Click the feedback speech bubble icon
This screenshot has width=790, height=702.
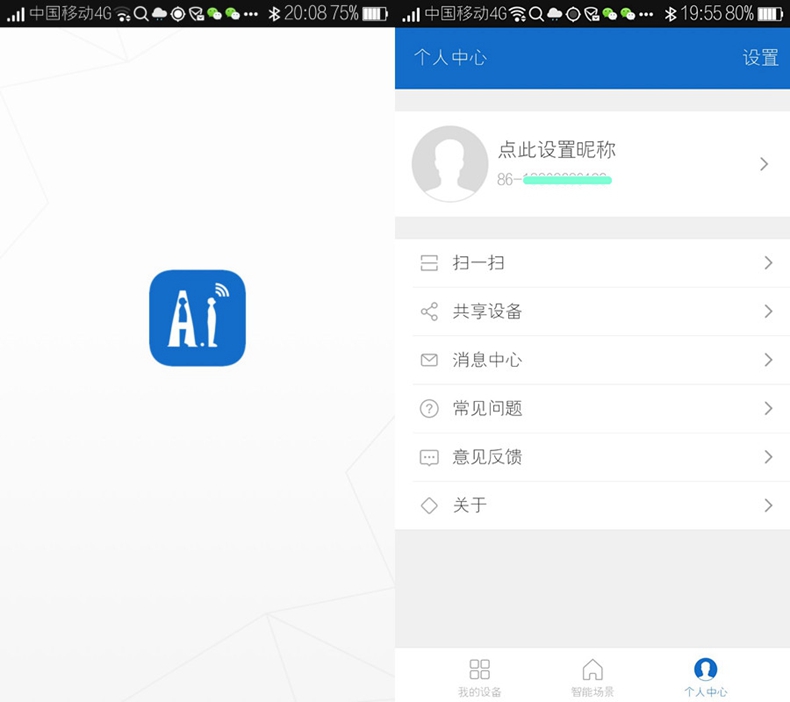coord(429,457)
